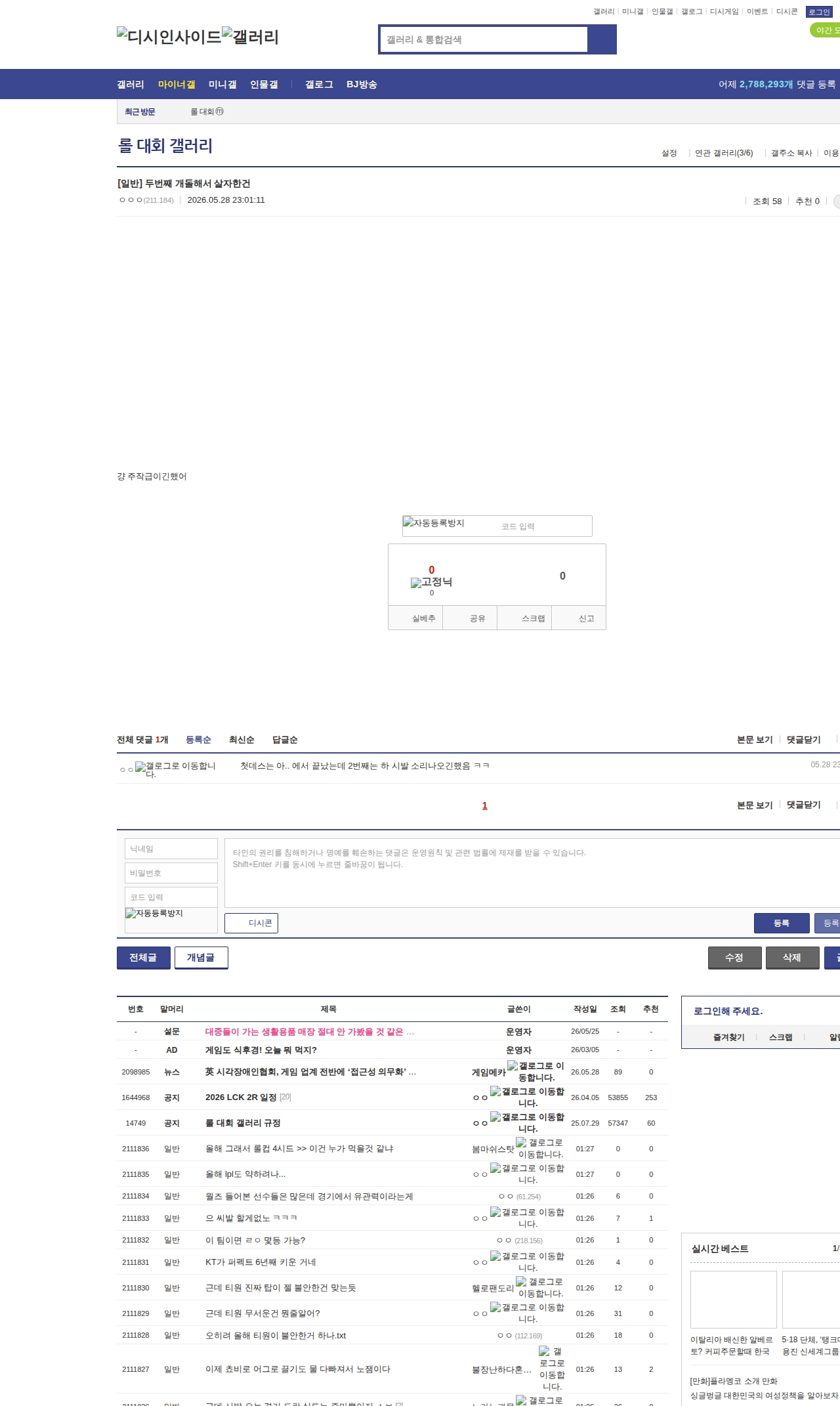840x1406 pixels.
Task: Open the 인물갤 menu tab
Action: click(x=264, y=84)
